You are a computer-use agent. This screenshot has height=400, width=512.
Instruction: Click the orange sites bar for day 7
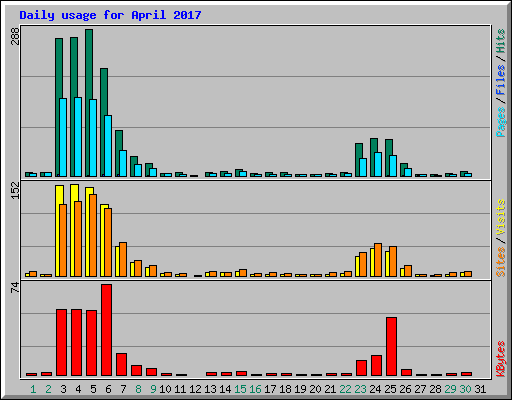coord(123,259)
